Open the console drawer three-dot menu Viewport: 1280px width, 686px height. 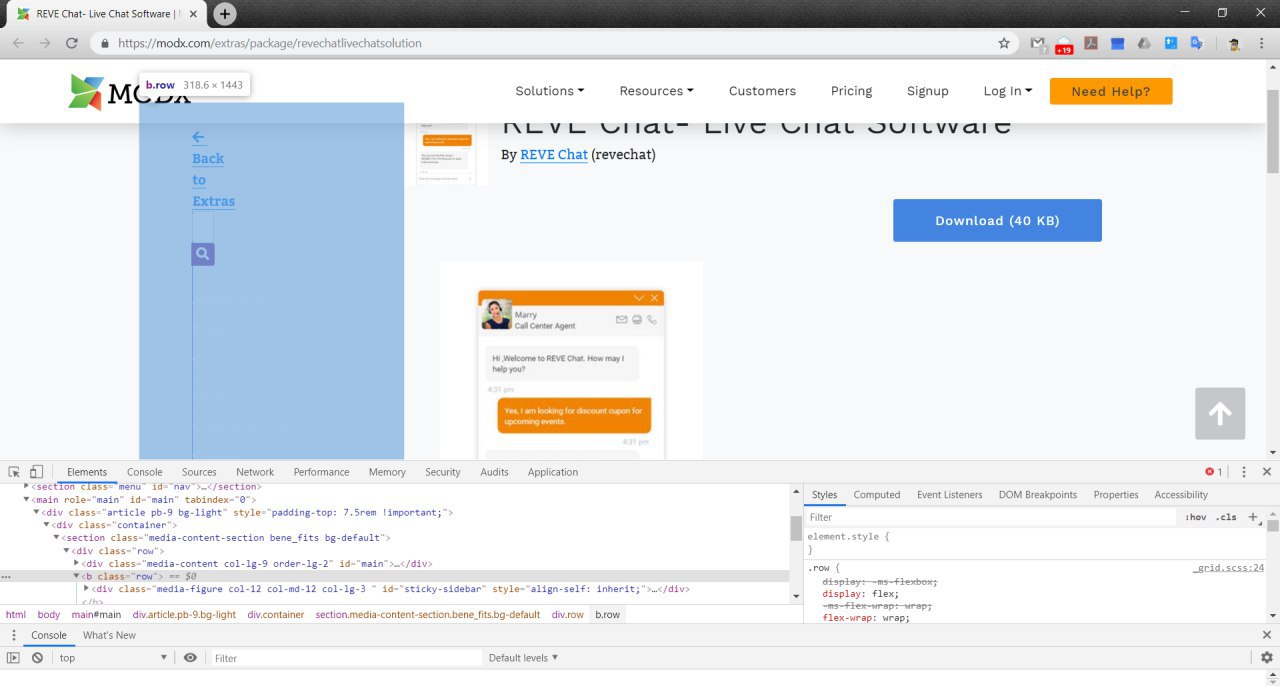(x=14, y=635)
